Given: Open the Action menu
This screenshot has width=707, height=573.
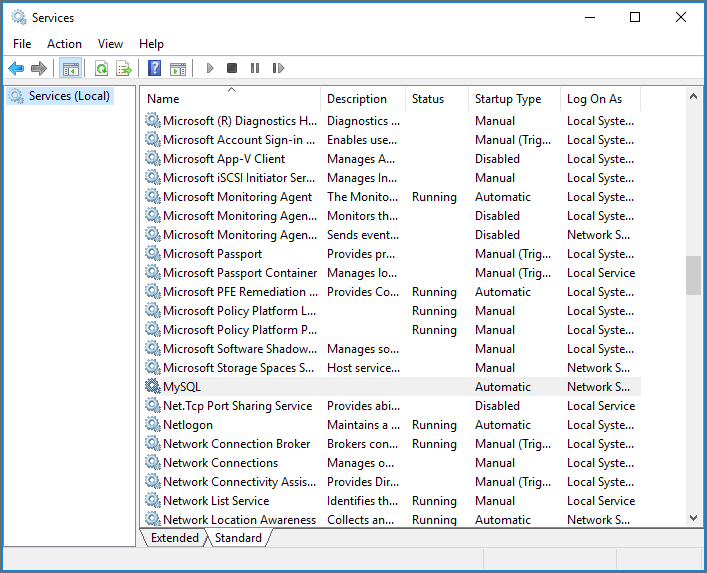Looking at the screenshot, I should tap(64, 44).
